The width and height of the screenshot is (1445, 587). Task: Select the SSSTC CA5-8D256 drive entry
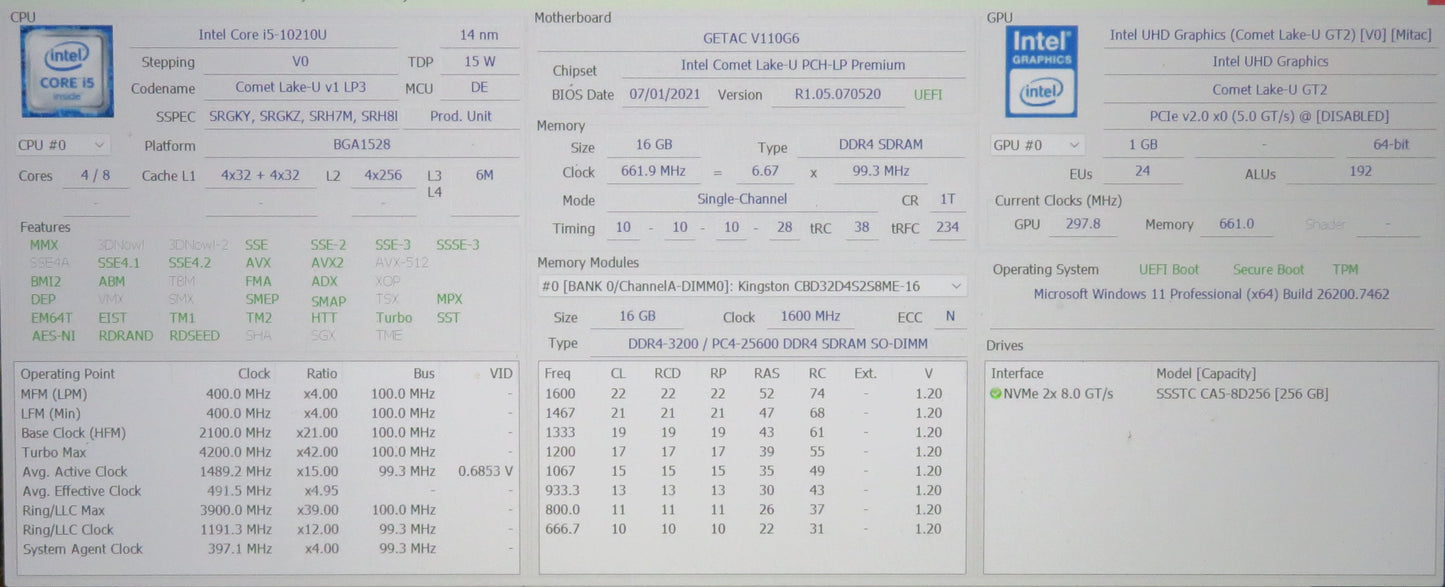pyautogui.click(x=1241, y=394)
